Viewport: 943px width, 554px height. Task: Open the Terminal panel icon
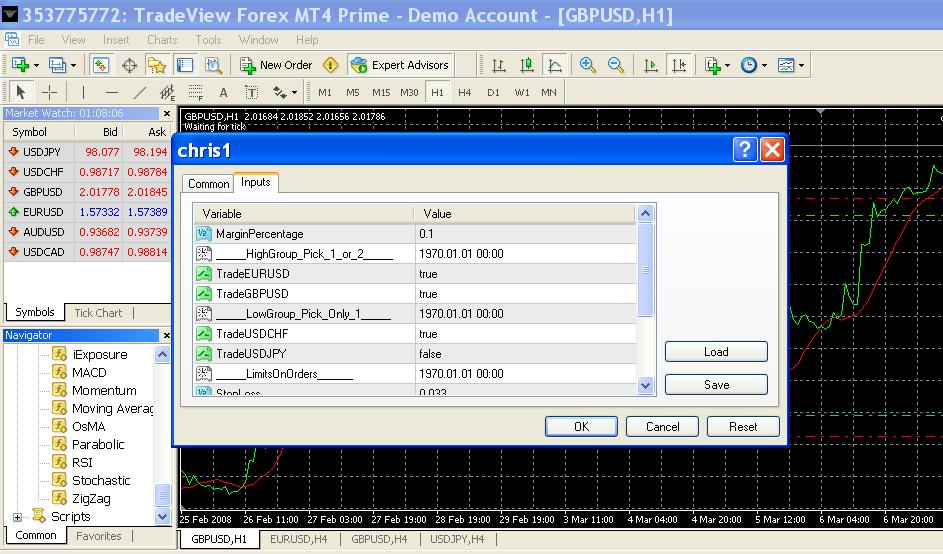click(185, 65)
